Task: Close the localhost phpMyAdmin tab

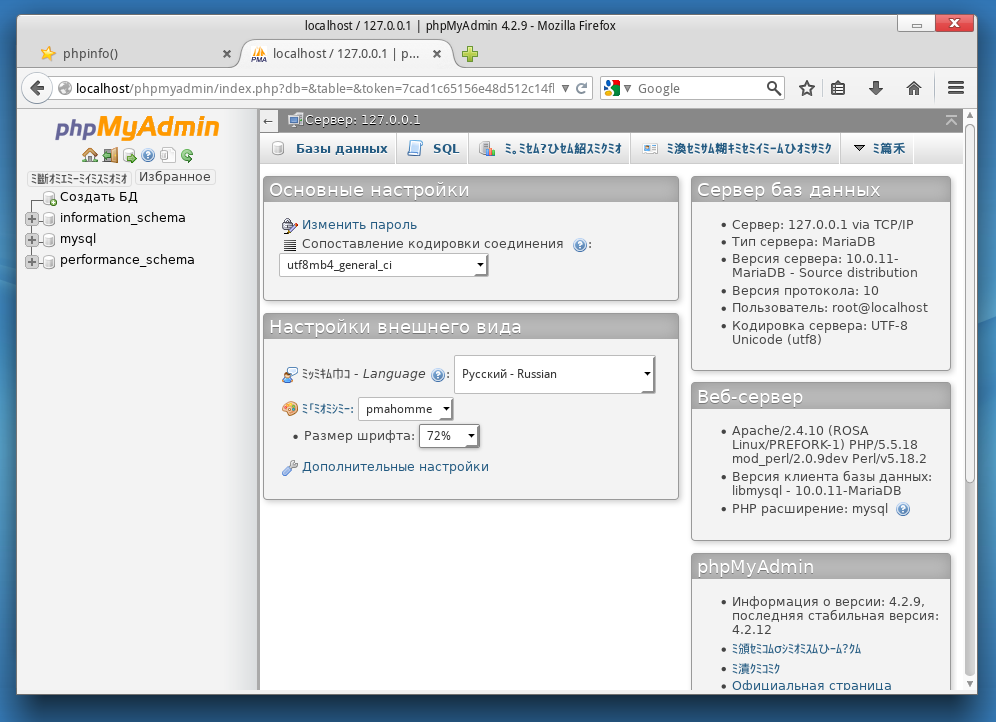Action: pyautogui.click(x=437, y=54)
